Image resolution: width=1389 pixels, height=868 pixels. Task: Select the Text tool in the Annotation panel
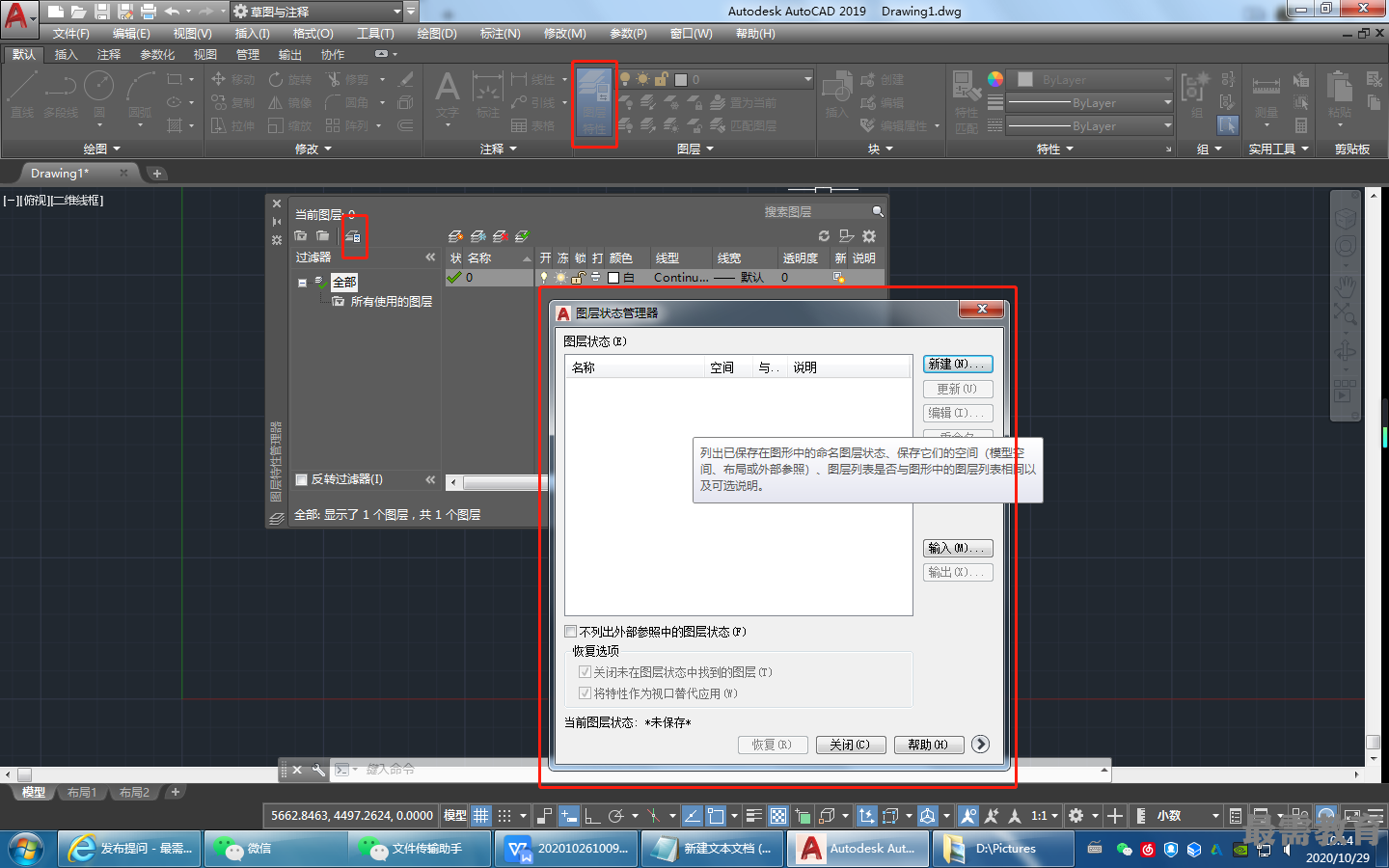coord(447,95)
